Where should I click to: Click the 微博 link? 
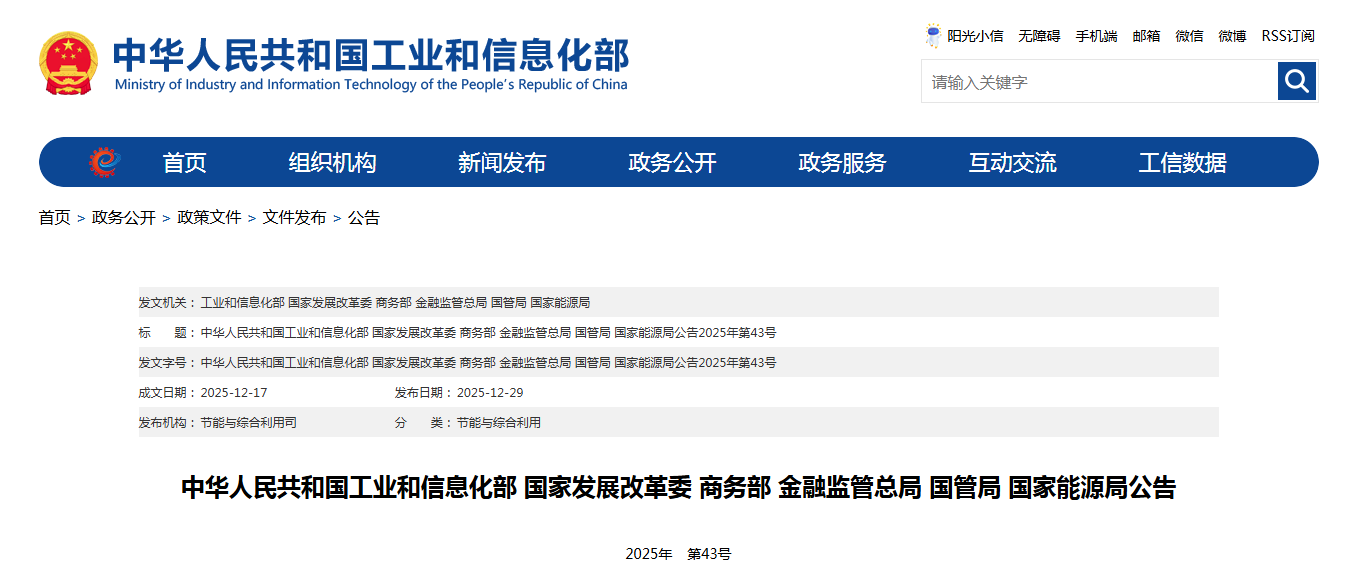[1232, 36]
